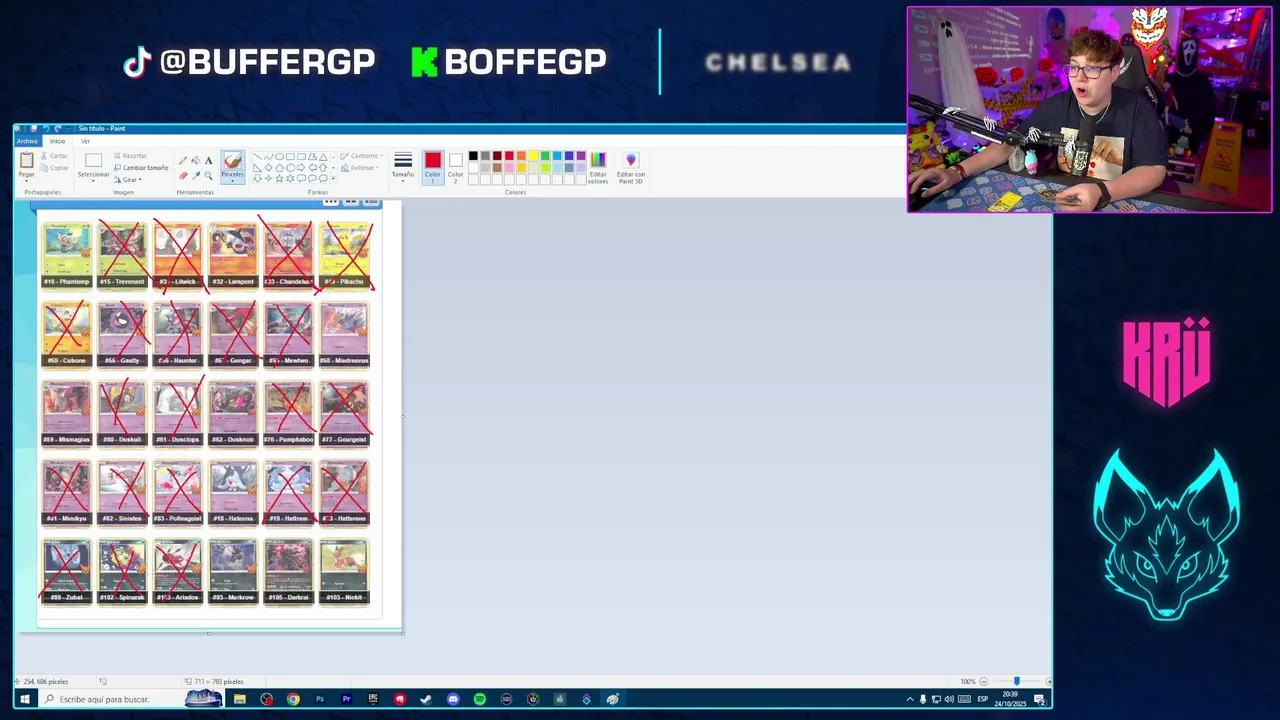The image size is (1280, 720).
Task: Click the #16 - Phantump card
Action: click(66, 255)
